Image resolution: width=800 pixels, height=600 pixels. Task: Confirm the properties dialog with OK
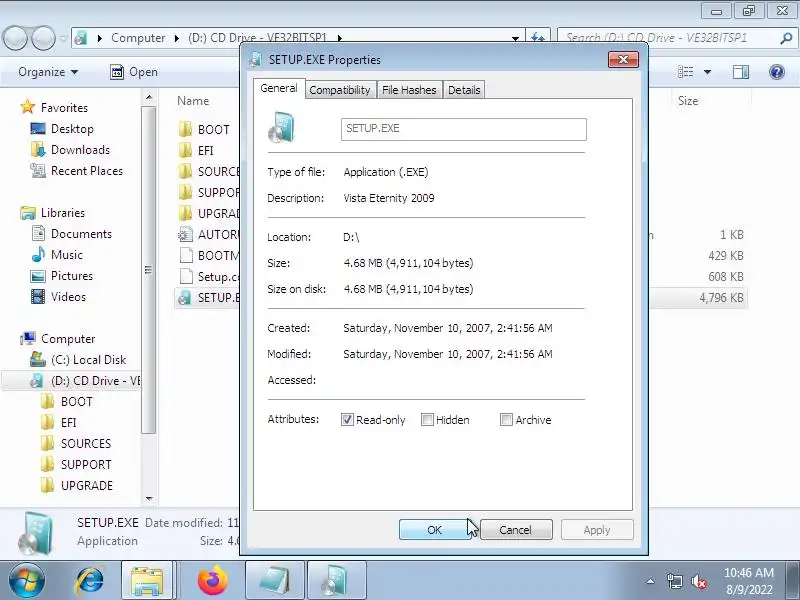435,530
